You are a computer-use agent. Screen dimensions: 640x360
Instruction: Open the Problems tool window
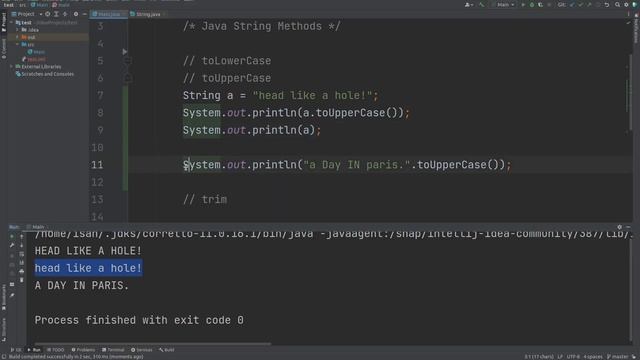(x=83, y=350)
